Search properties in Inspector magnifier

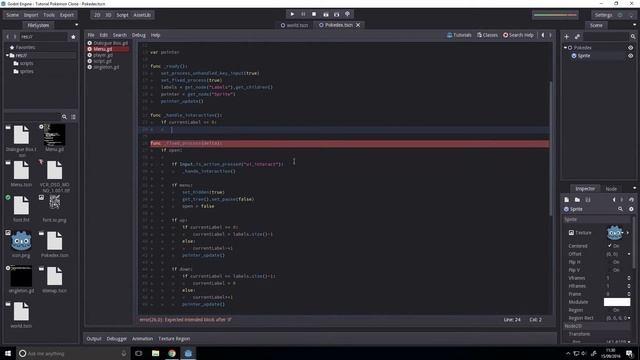(620, 209)
